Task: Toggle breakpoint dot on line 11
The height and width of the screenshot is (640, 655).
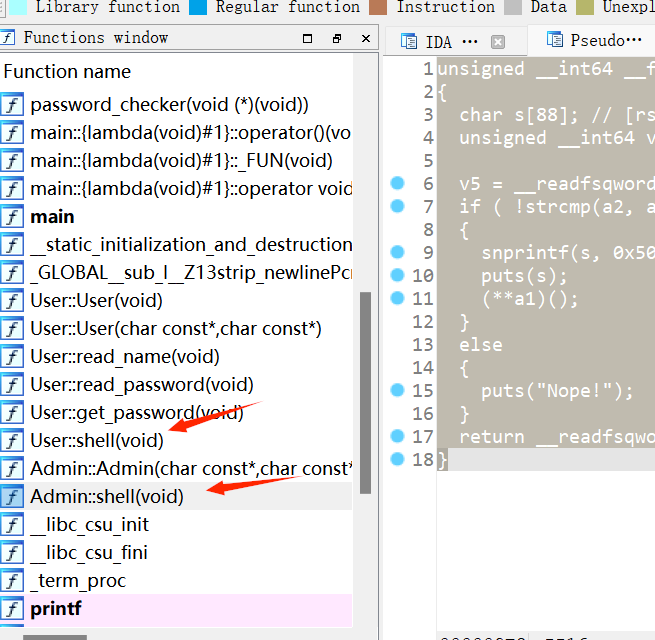Action: click(397, 298)
